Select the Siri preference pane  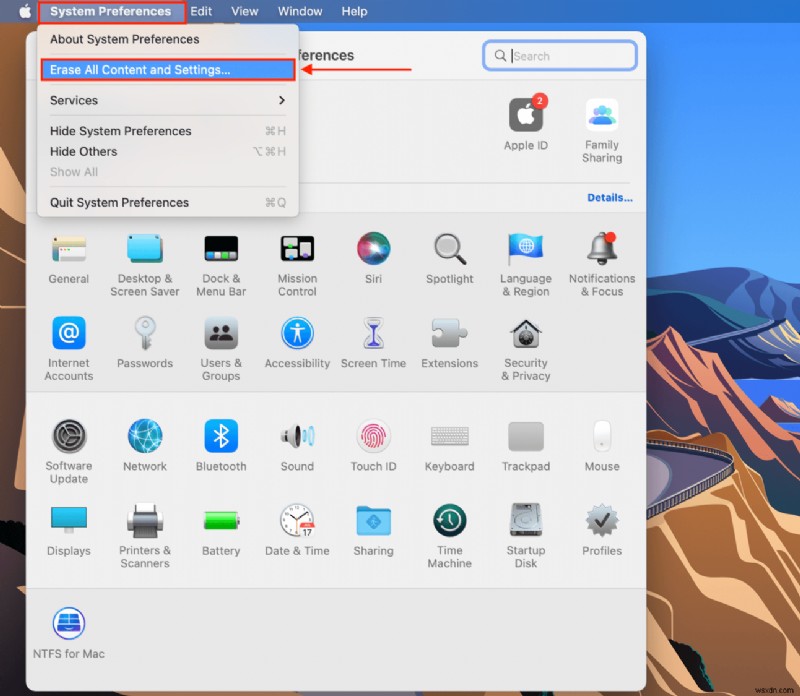point(373,250)
